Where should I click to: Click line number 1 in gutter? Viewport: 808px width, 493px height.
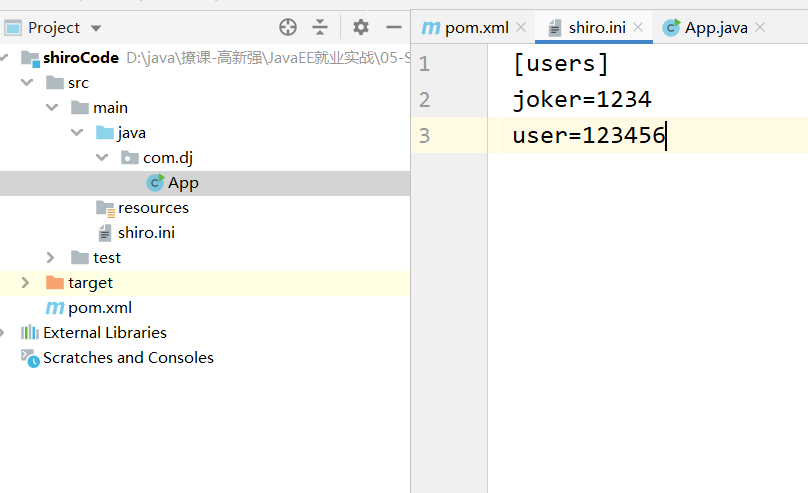(x=424, y=64)
